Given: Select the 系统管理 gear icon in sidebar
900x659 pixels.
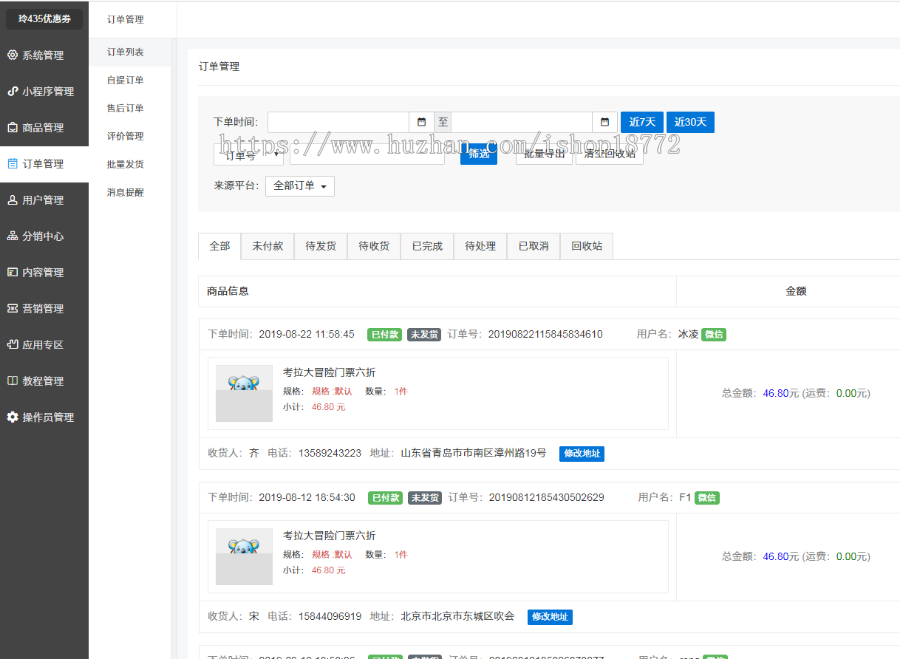Looking at the screenshot, I should pyautogui.click(x=14, y=55).
